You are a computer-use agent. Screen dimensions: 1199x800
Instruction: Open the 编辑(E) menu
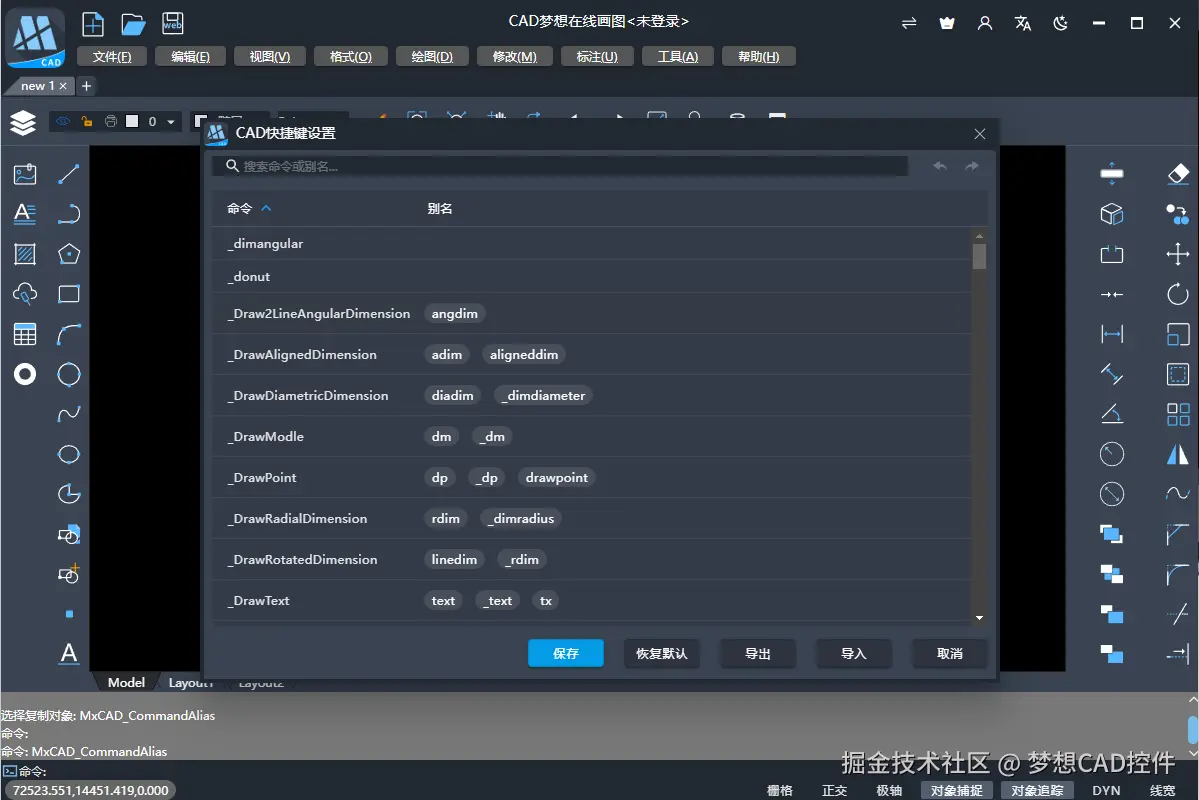coord(190,57)
